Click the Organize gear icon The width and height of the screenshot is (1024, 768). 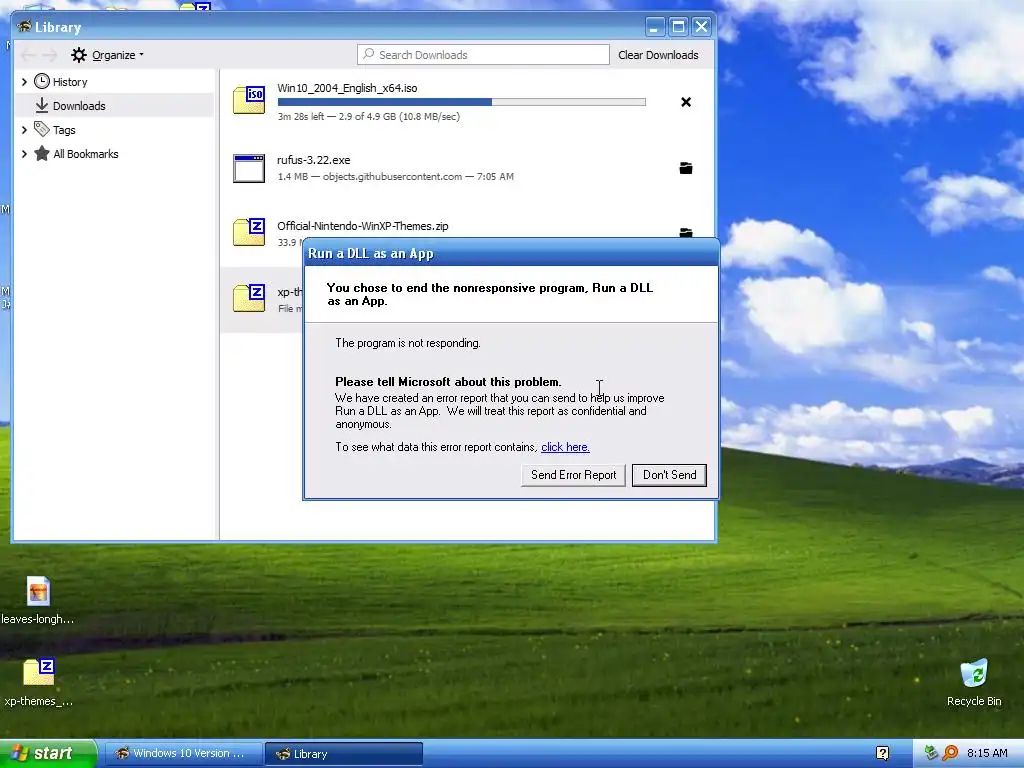point(79,55)
